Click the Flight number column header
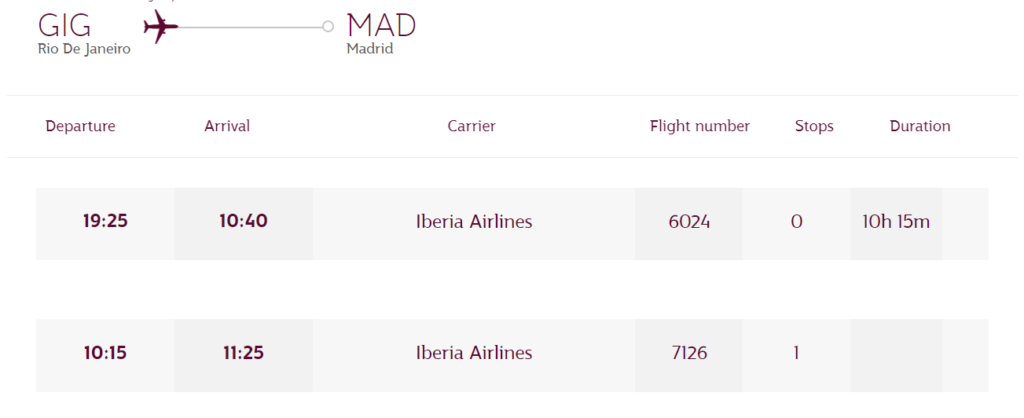This screenshot has height=418, width=1024. (700, 126)
